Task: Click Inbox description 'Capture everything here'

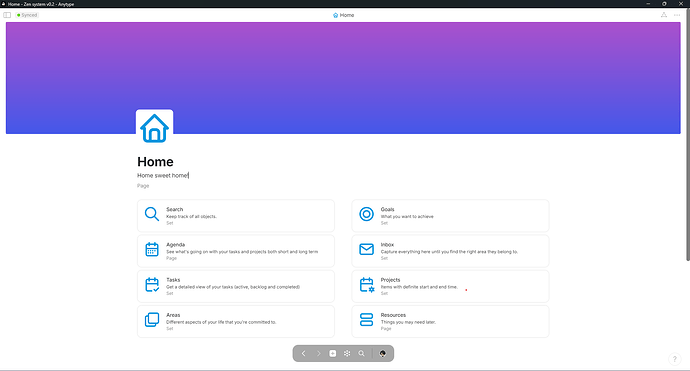Action: tap(449, 252)
